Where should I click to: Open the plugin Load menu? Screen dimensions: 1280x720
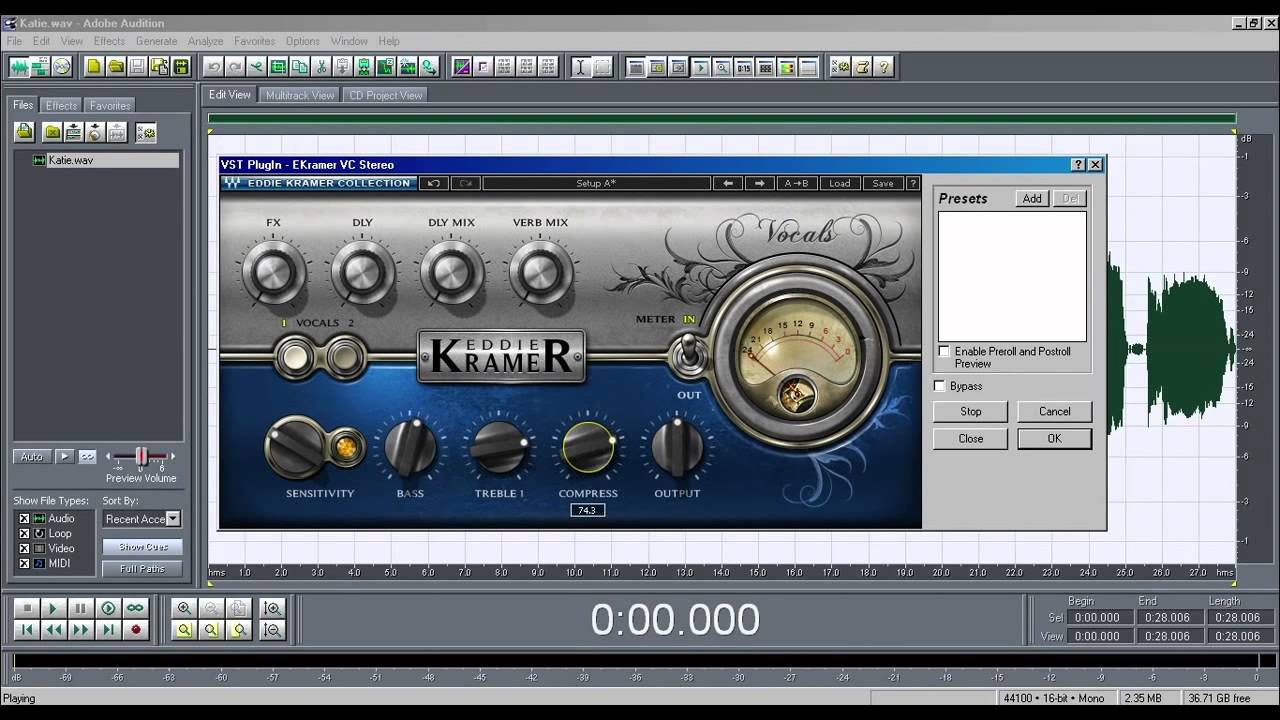[x=839, y=183]
